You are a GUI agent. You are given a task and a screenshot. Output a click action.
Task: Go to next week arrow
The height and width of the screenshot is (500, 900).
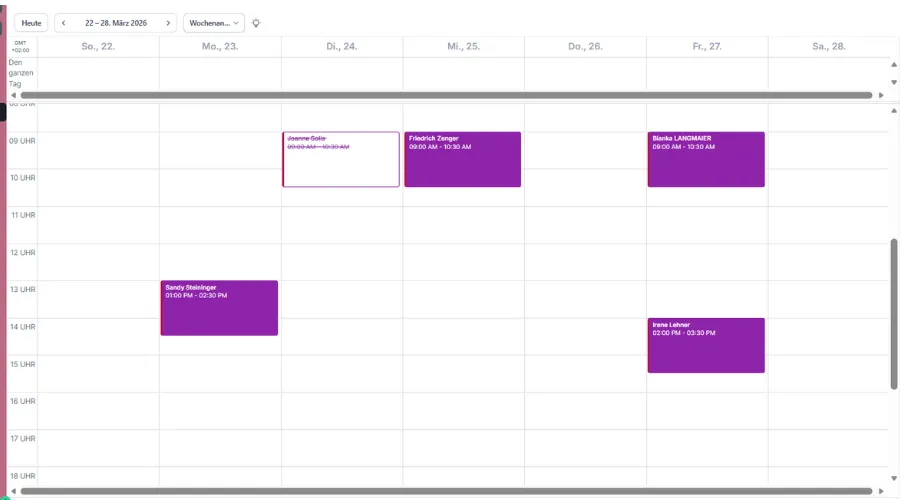168,23
